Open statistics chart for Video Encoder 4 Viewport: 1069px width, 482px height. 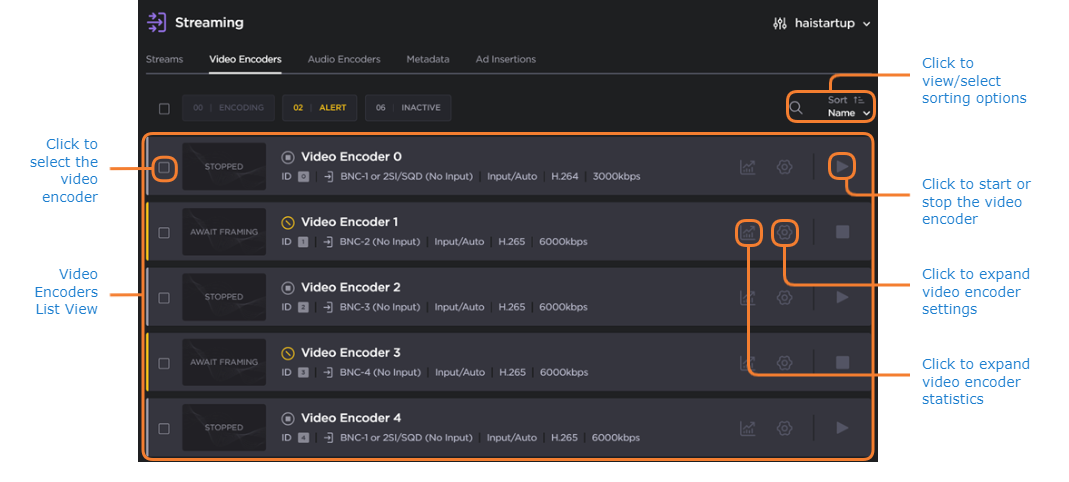point(748,428)
